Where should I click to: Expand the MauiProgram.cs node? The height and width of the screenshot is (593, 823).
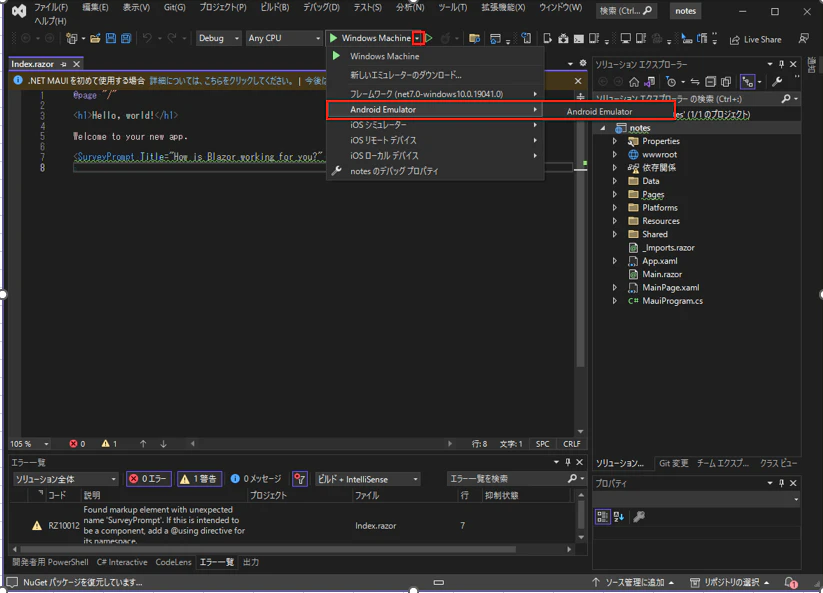pyautogui.click(x=615, y=301)
